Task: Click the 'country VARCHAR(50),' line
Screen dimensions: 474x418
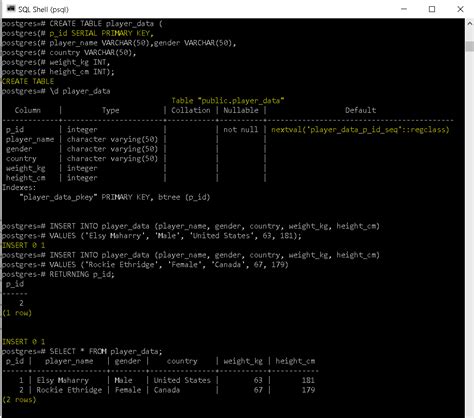Action: [93, 53]
